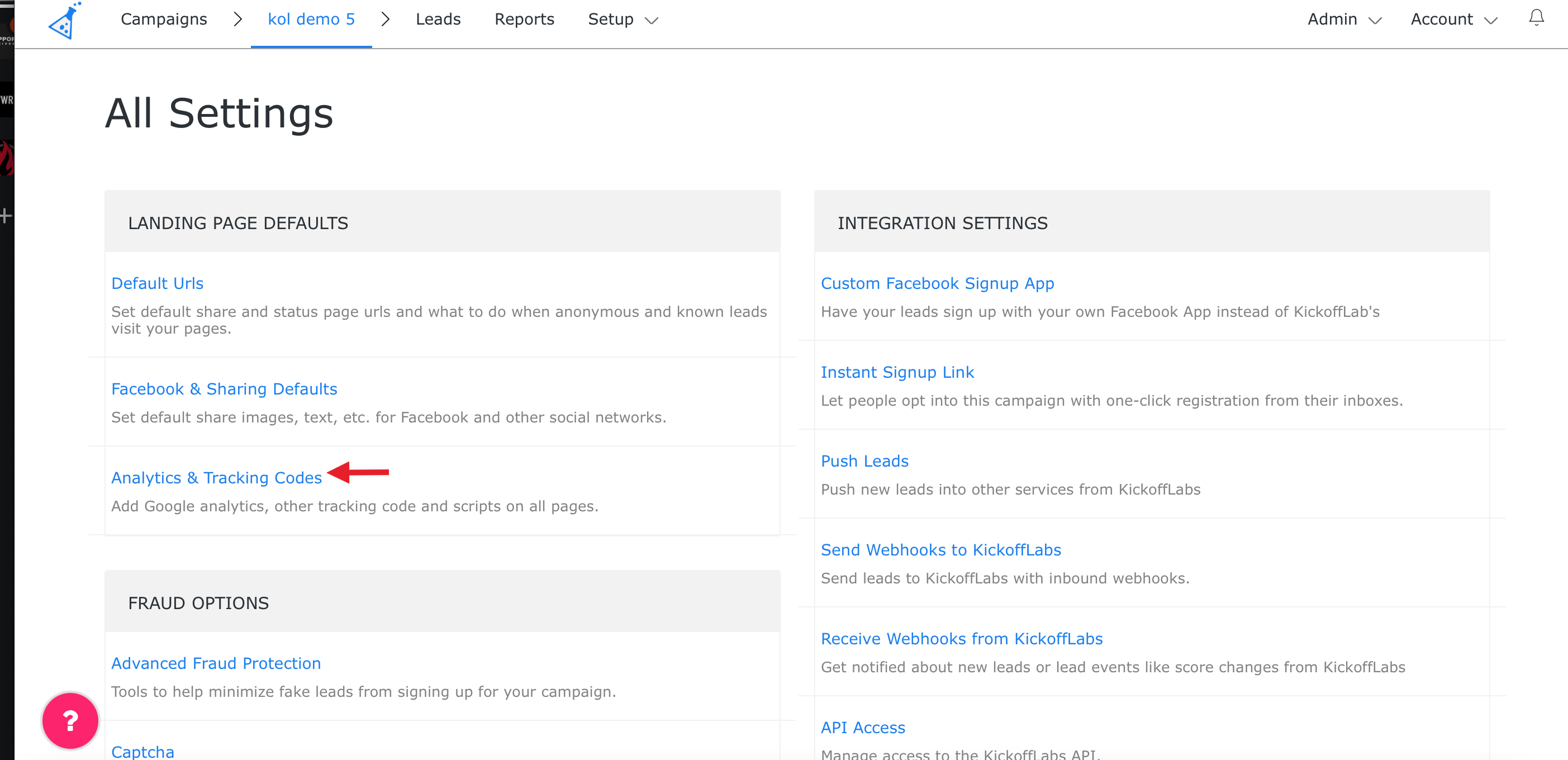Image resolution: width=1568 pixels, height=760 pixels.
Task: Open the Reports menu item
Action: tap(524, 20)
